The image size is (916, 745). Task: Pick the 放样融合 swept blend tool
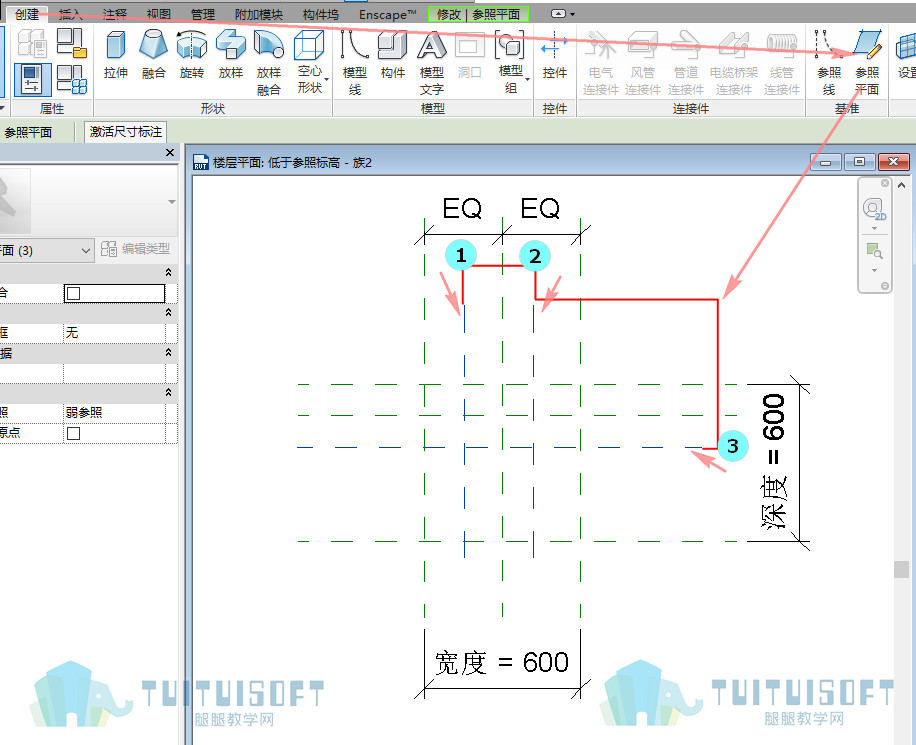[269, 63]
